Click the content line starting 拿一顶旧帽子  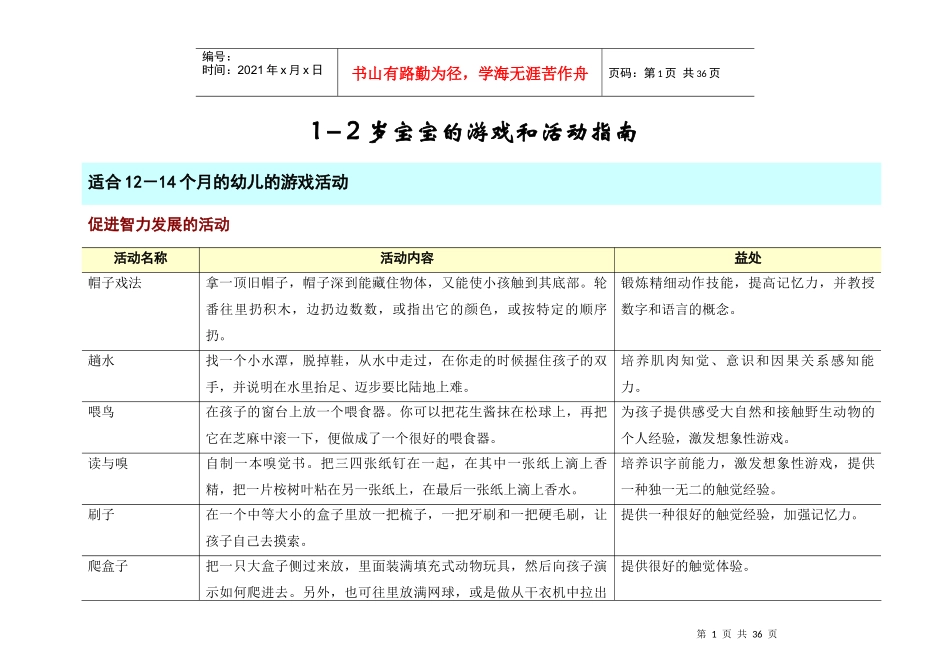click(x=406, y=283)
